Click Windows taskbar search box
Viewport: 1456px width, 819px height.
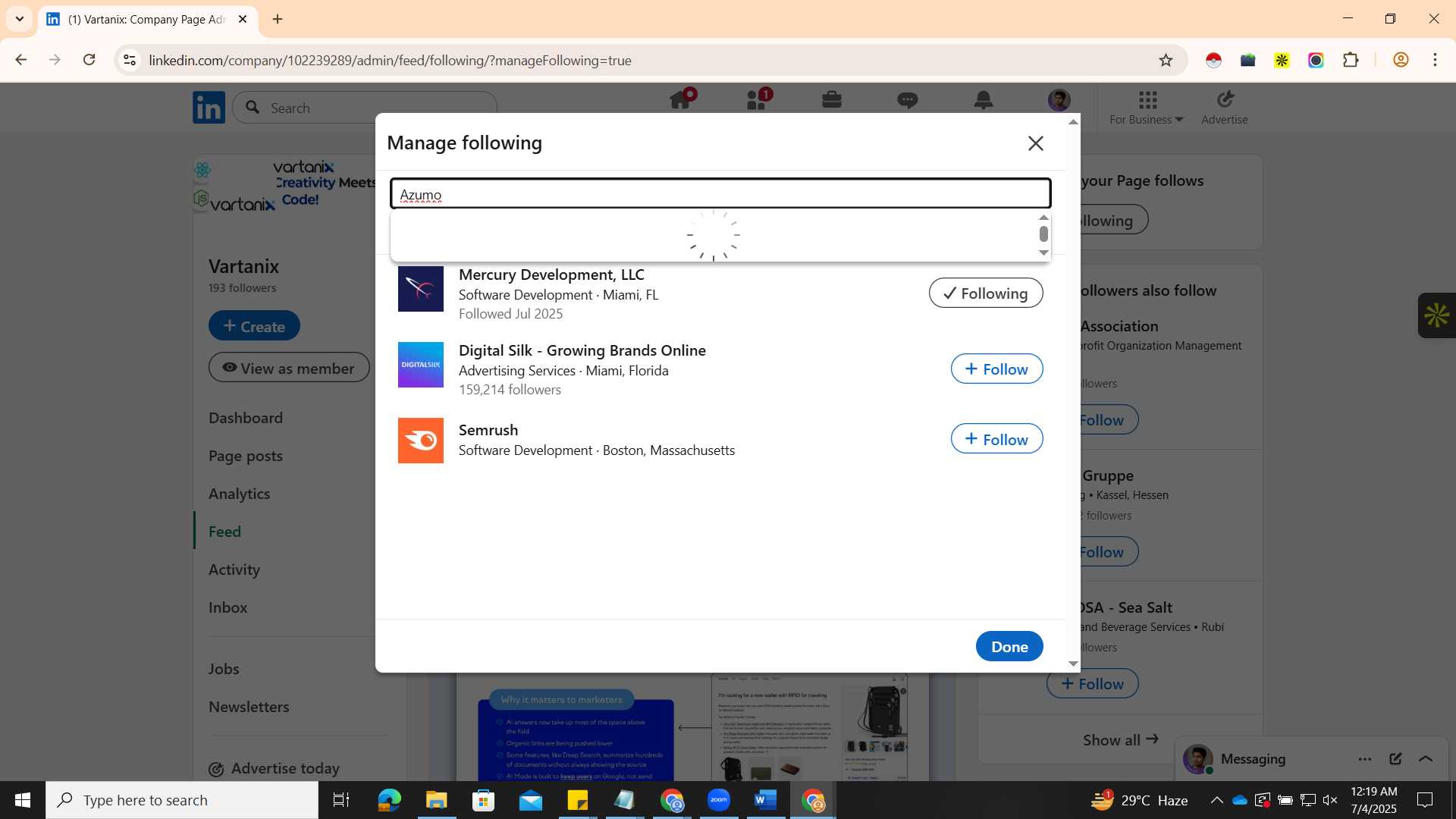pyautogui.click(x=182, y=800)
